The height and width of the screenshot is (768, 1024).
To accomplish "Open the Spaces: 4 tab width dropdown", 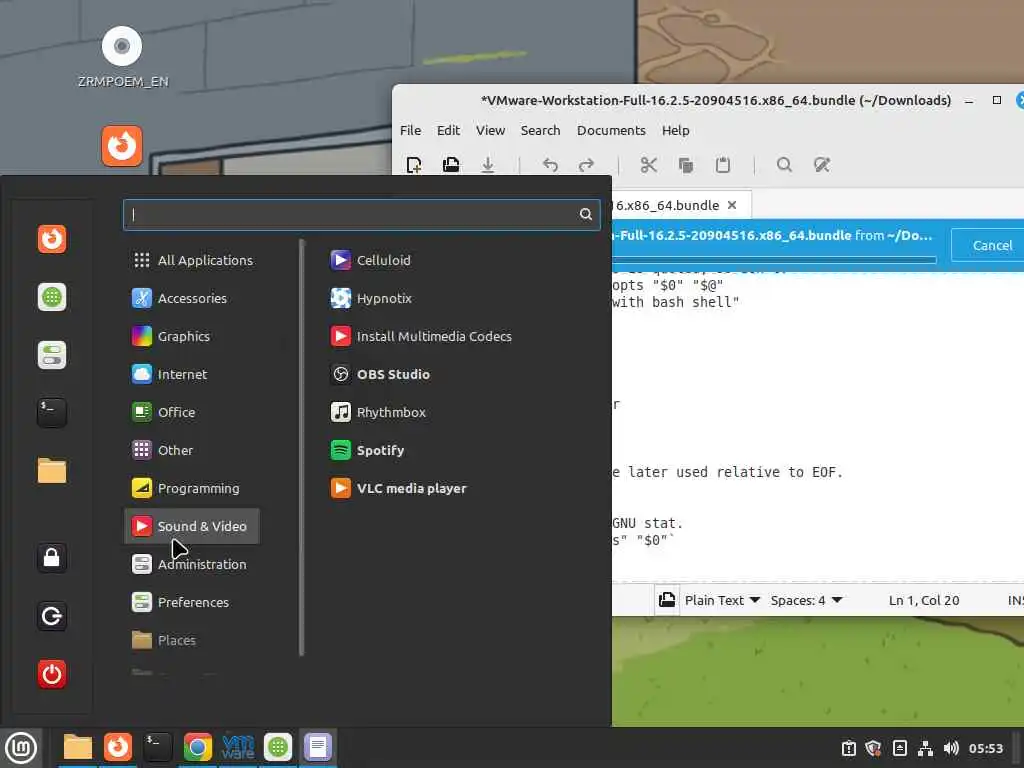I will 806,600.
